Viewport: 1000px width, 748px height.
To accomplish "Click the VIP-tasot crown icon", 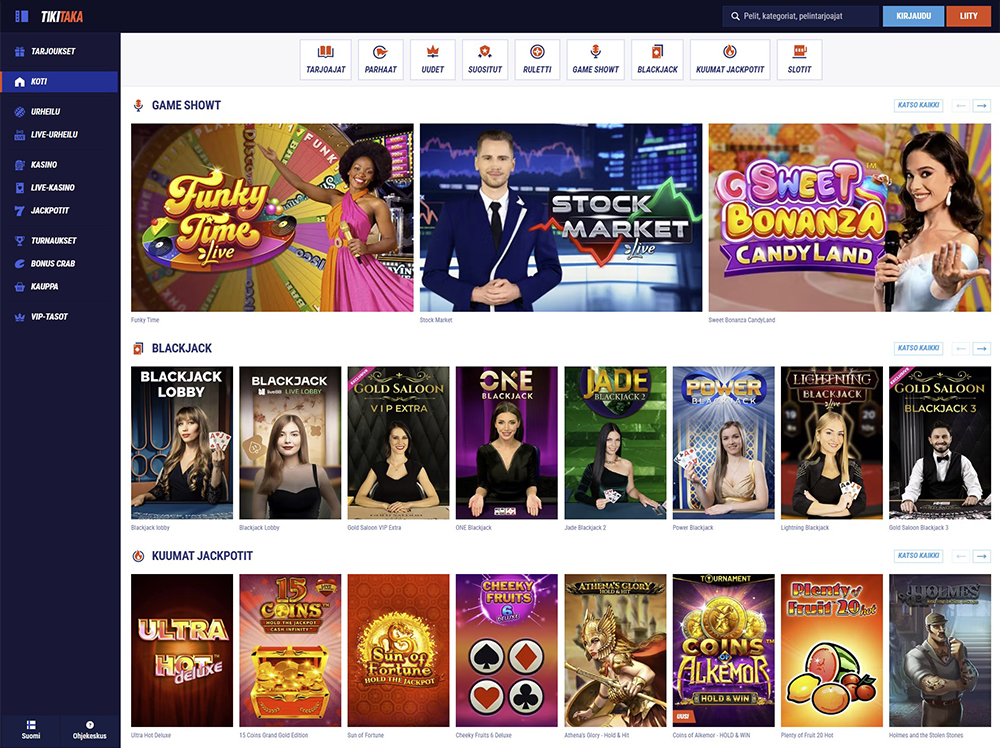I will coord(20,316).
